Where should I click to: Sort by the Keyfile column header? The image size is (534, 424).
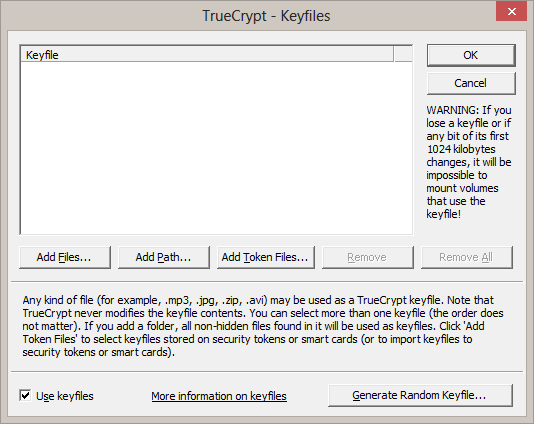click(x=207, y=54)
